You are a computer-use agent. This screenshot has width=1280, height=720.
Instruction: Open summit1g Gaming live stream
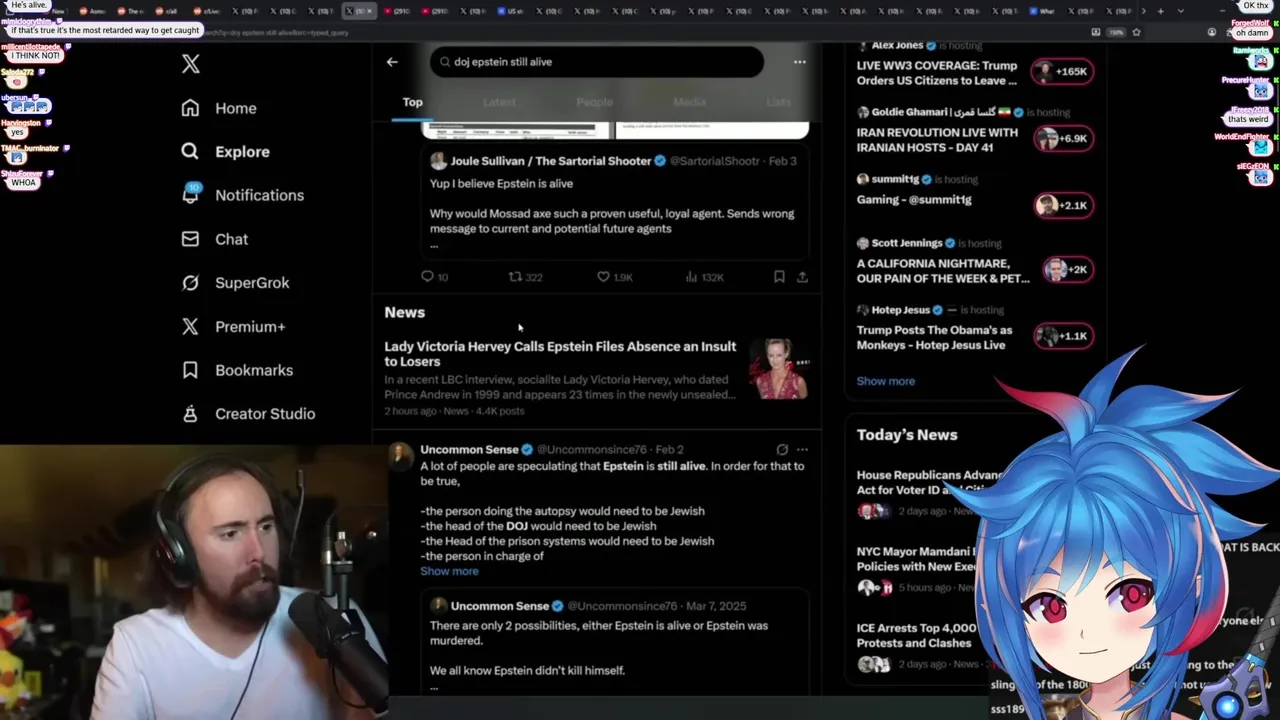(x=914, y=200)
